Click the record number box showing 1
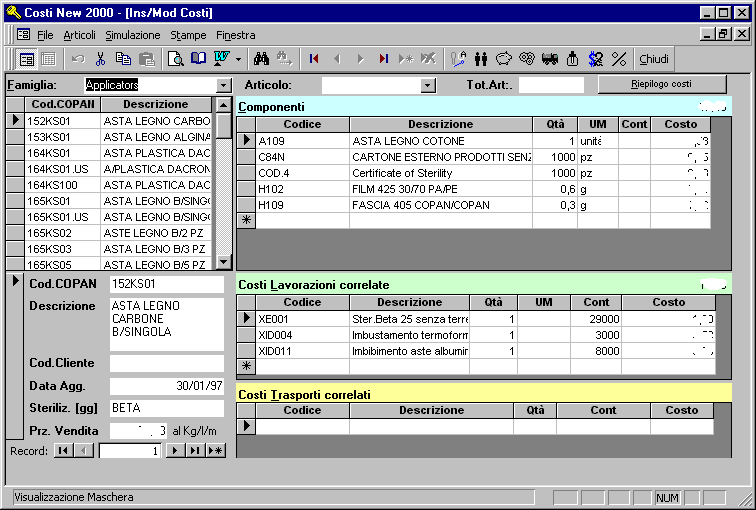 (129, 451)
